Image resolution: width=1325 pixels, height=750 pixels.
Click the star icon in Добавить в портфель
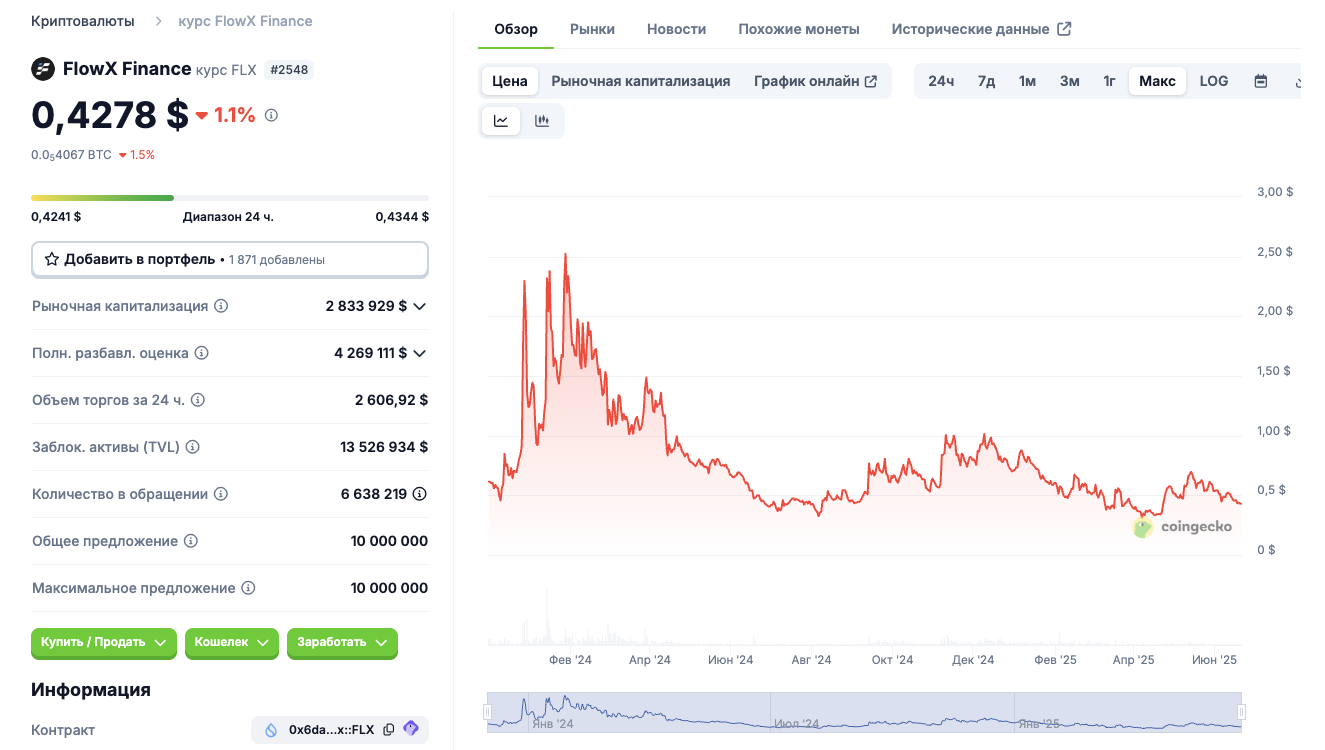(52, 259)
